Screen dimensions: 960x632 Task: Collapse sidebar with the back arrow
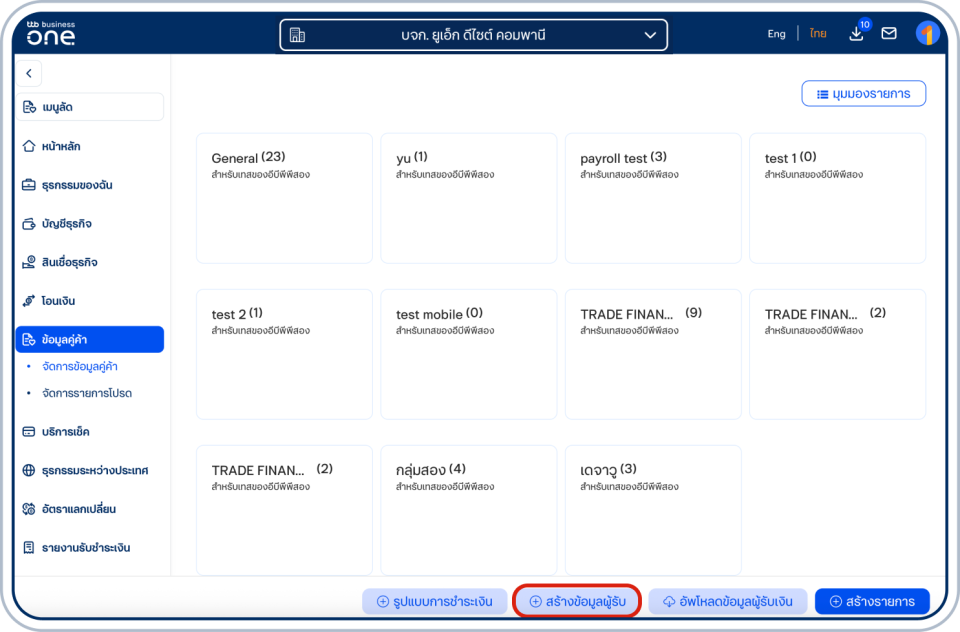[28, 73]
